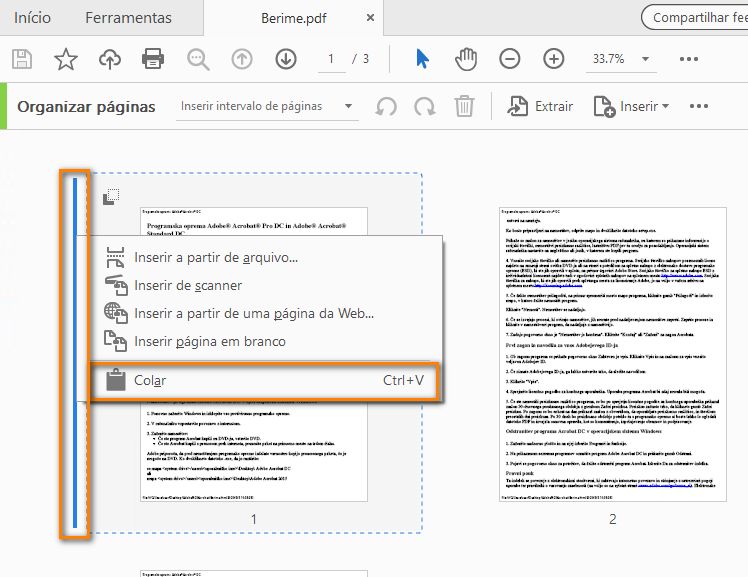The height and width of the screenshot is (577, 748).
Task: Select the arrow selection tool
Action: click(x=422, y=59)
